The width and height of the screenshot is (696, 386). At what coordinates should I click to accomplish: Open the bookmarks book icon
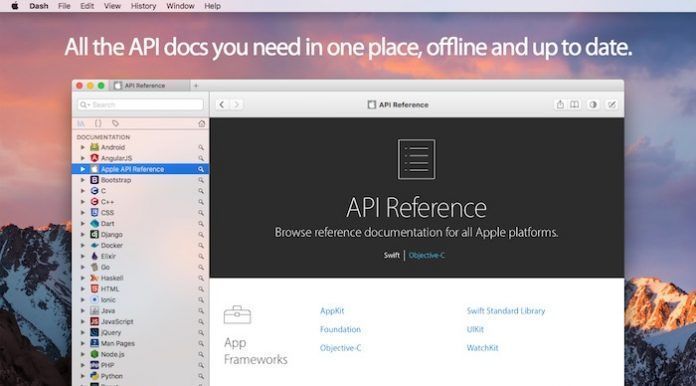(x=574, y=105)
